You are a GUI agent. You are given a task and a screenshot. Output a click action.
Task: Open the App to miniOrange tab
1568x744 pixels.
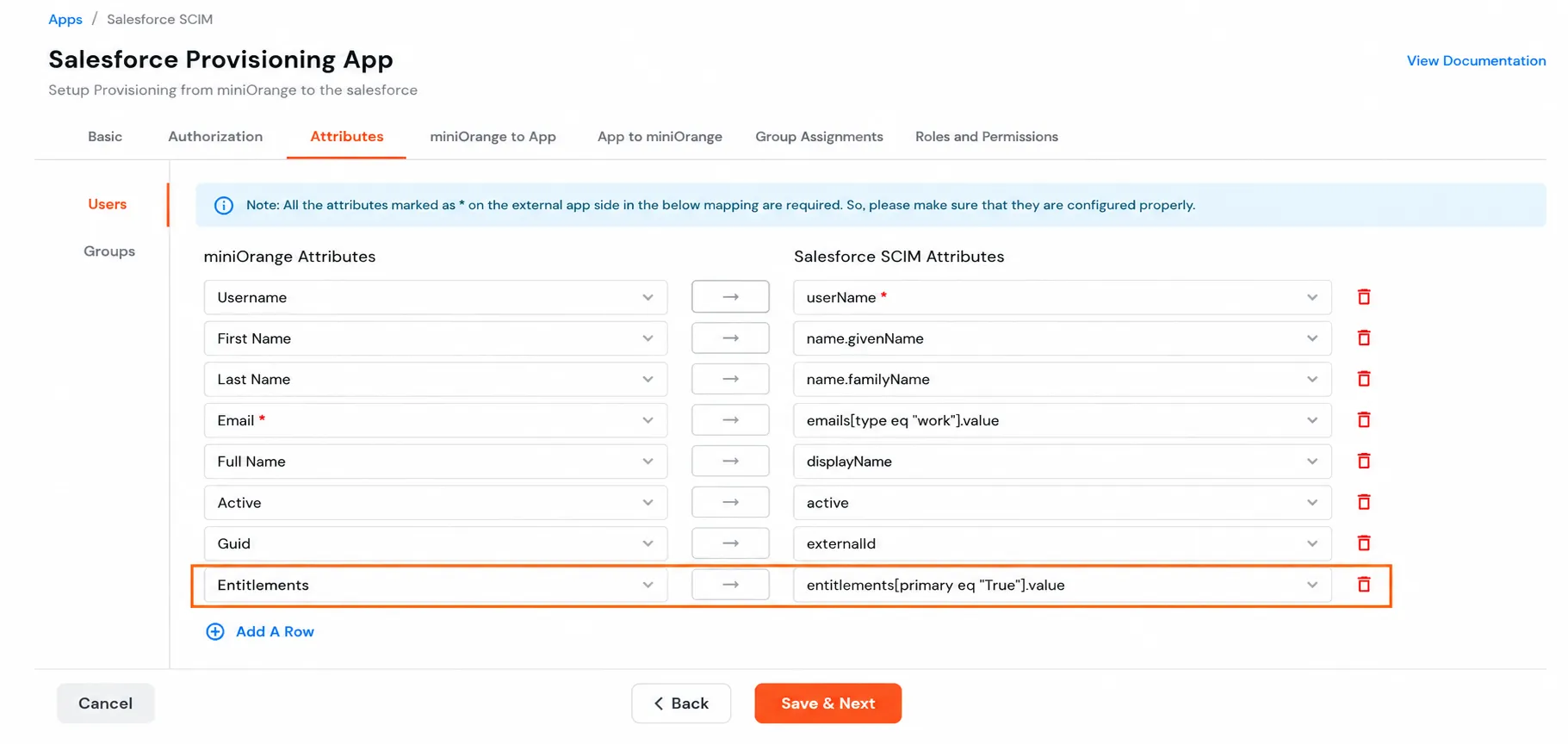[x=660, y=137]
